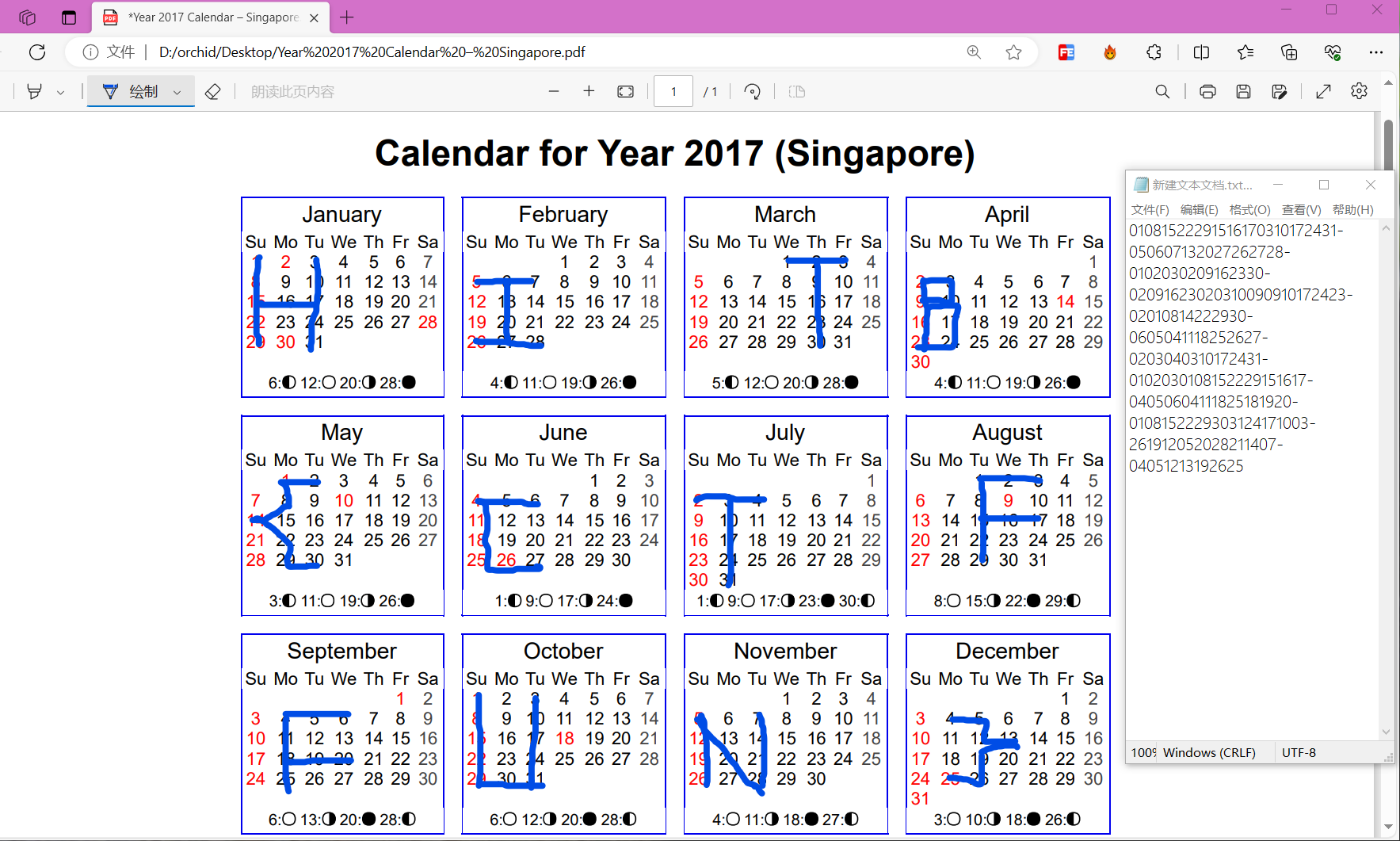Open Edge browser settings menu
The width and height of the screenshot is (1400, 841).
[x=1376, y=52]
